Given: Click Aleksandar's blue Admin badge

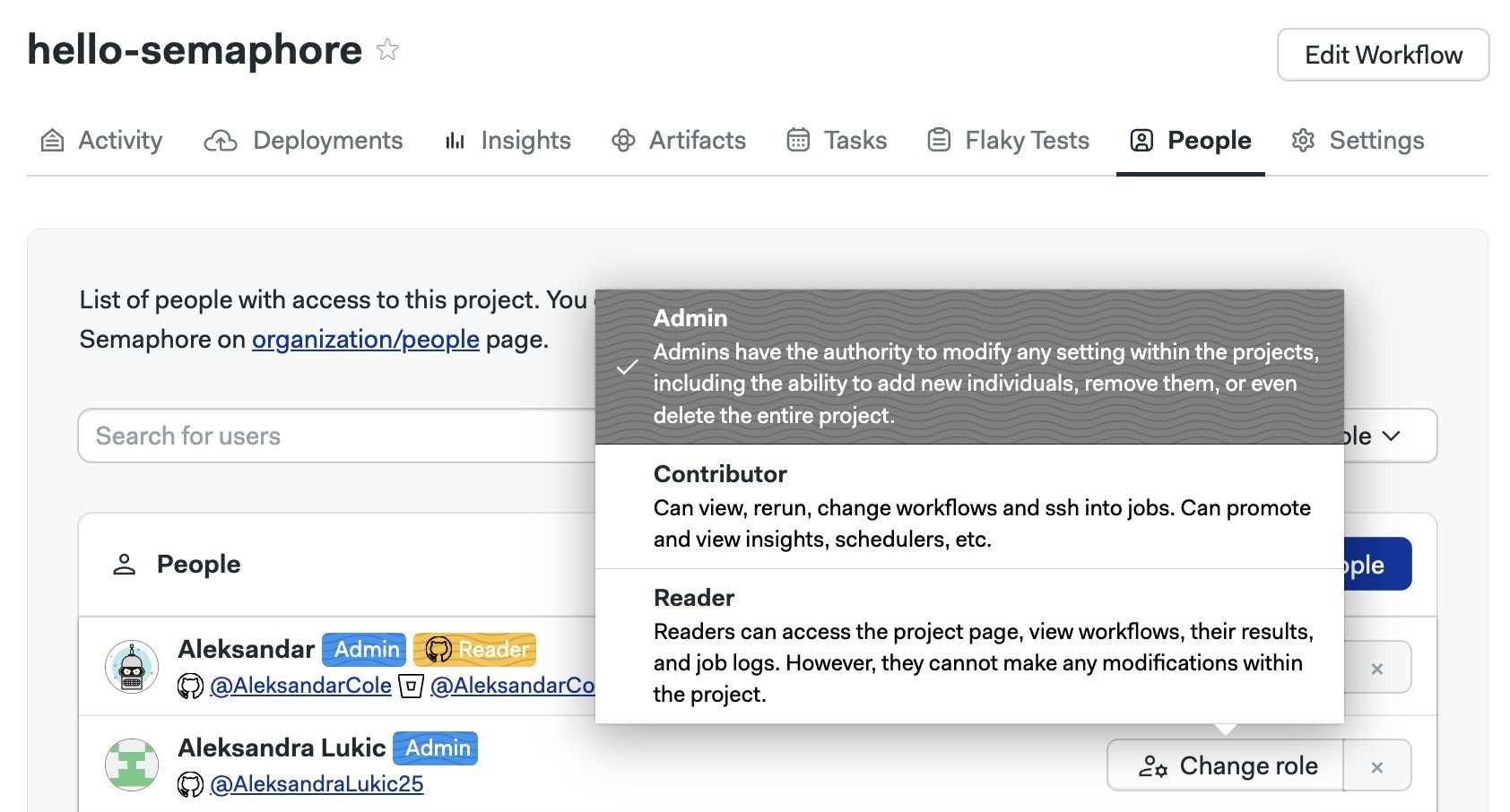Looking at the screenshot, I should click(364, 650).
